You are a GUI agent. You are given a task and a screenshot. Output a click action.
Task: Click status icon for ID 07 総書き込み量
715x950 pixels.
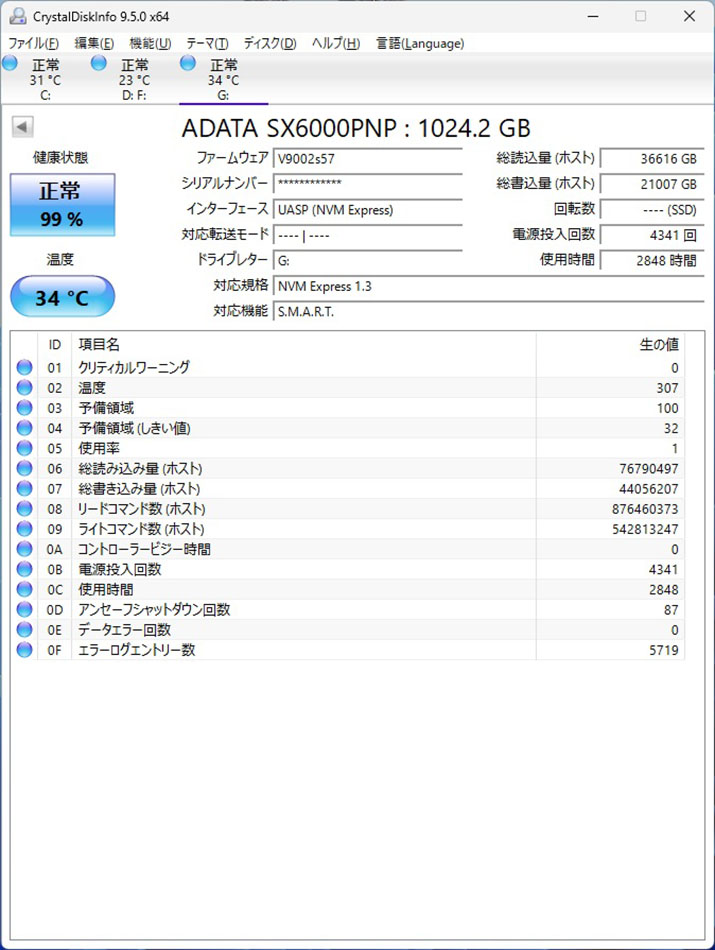24,488
